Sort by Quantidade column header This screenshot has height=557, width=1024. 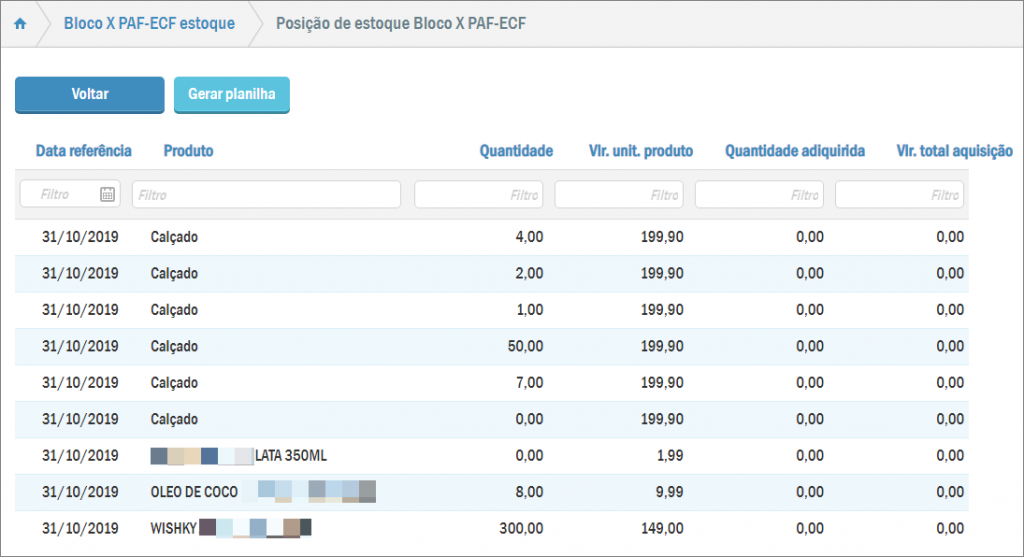tap(516, 151)
